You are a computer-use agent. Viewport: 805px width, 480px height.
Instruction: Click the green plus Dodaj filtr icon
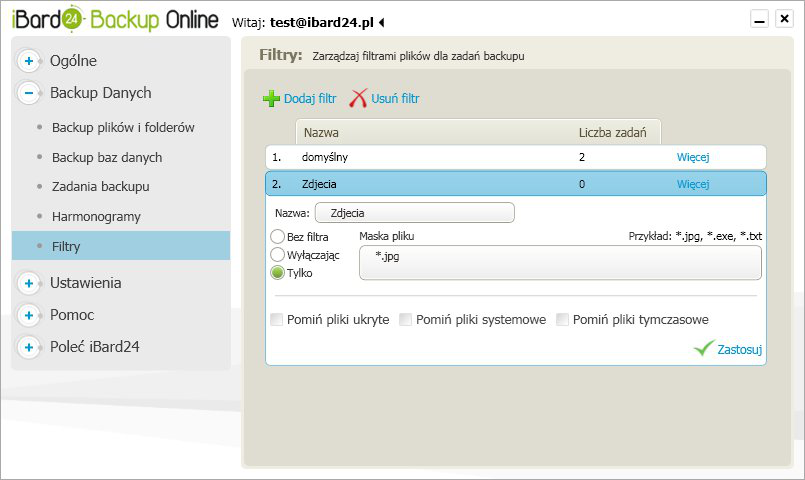tap(271, 98)
